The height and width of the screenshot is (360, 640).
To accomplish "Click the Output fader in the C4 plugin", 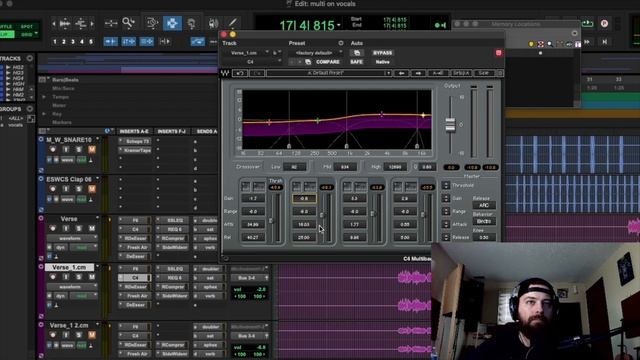I will 450,125.
